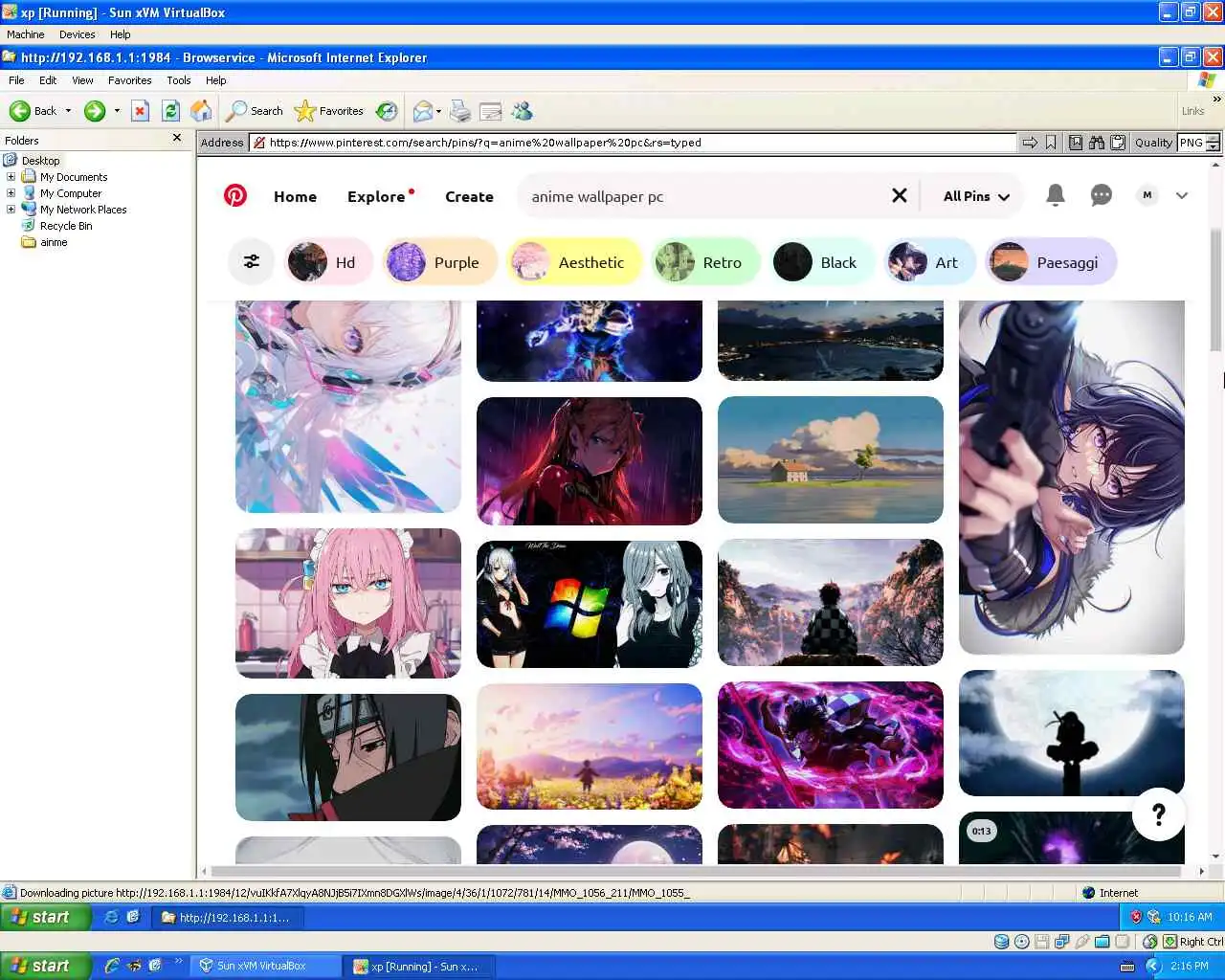Click the Refresh icon in IE toolbar

pos(170,111)
